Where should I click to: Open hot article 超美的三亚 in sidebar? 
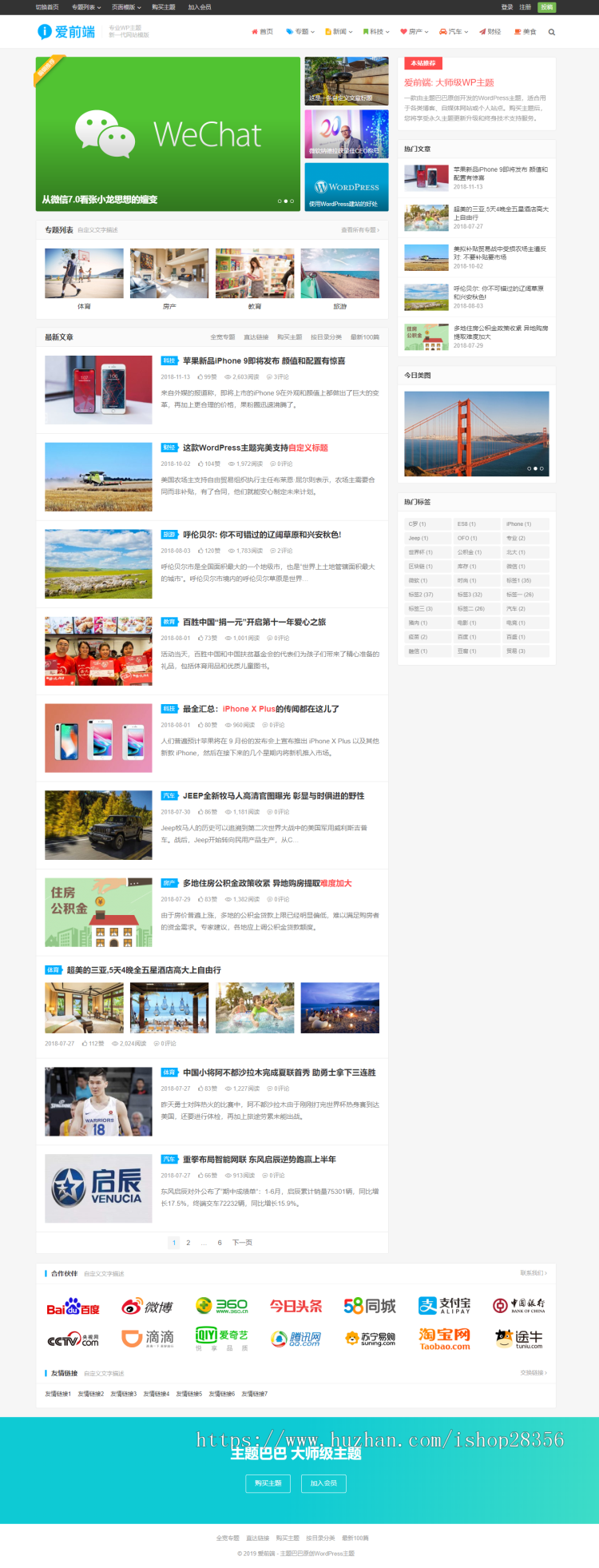[x=501, y=213]
